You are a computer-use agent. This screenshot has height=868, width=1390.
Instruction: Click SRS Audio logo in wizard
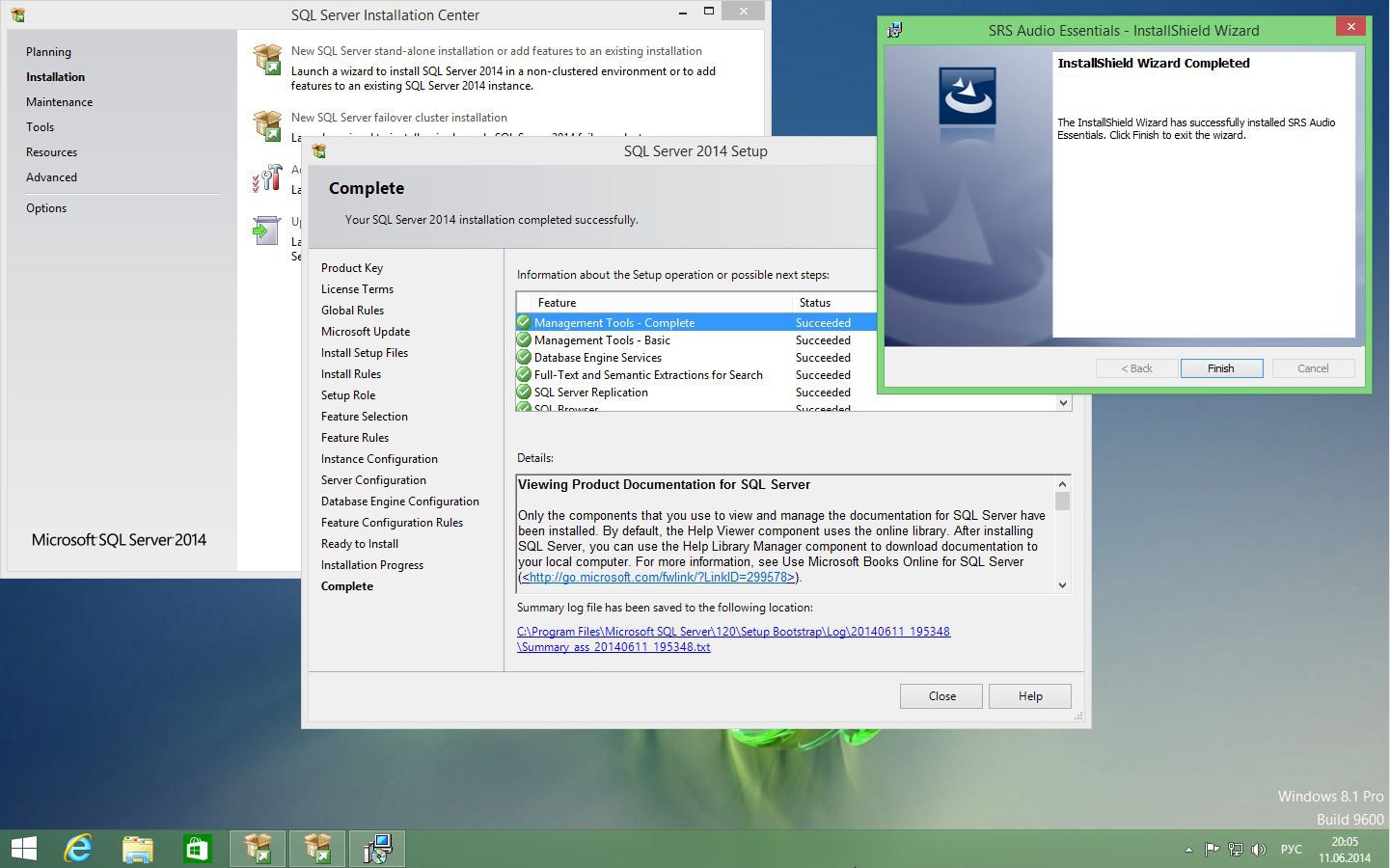click(x=967, y=95)
